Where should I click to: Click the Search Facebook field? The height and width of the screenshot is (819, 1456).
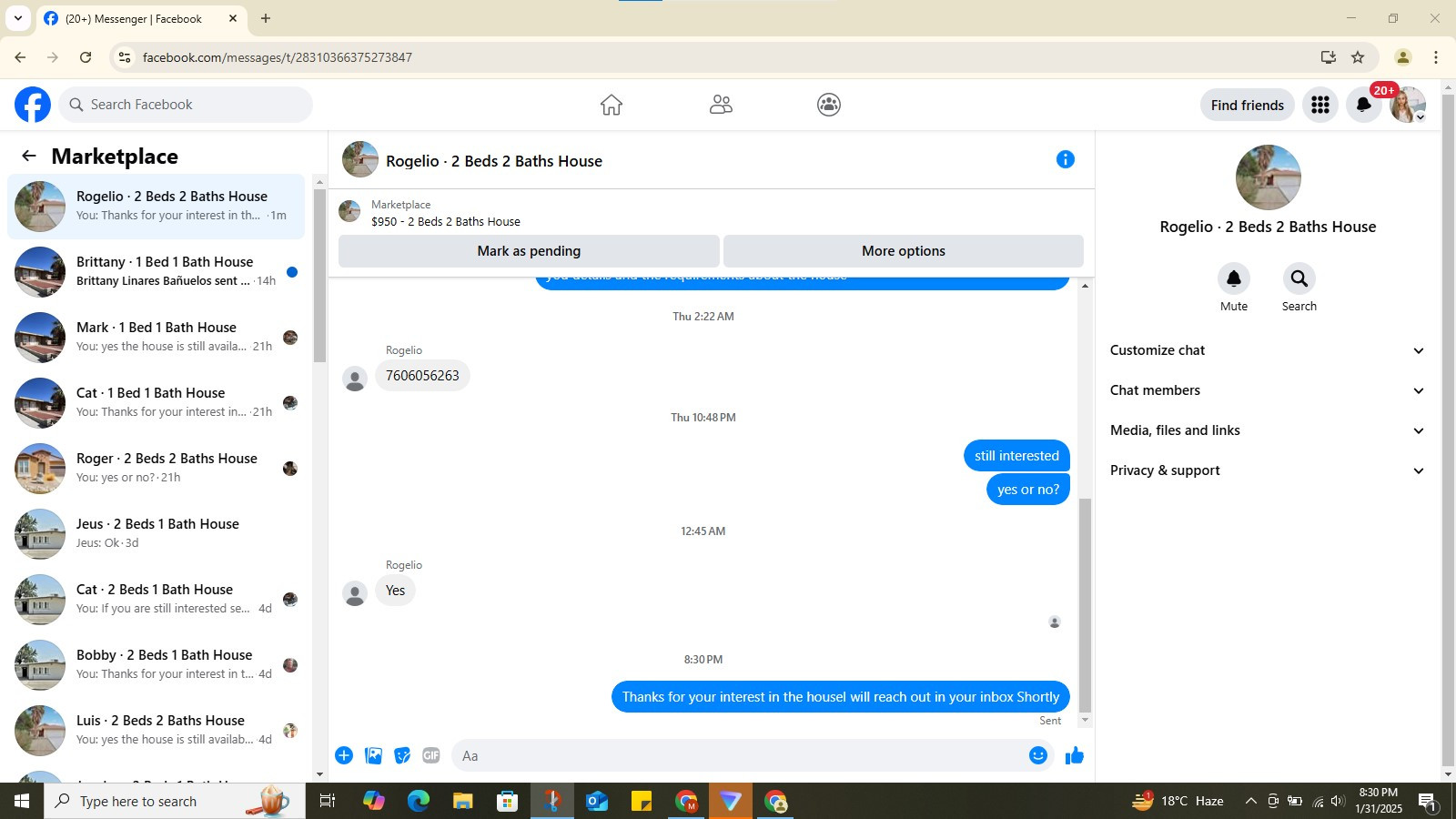click(186, 105)
